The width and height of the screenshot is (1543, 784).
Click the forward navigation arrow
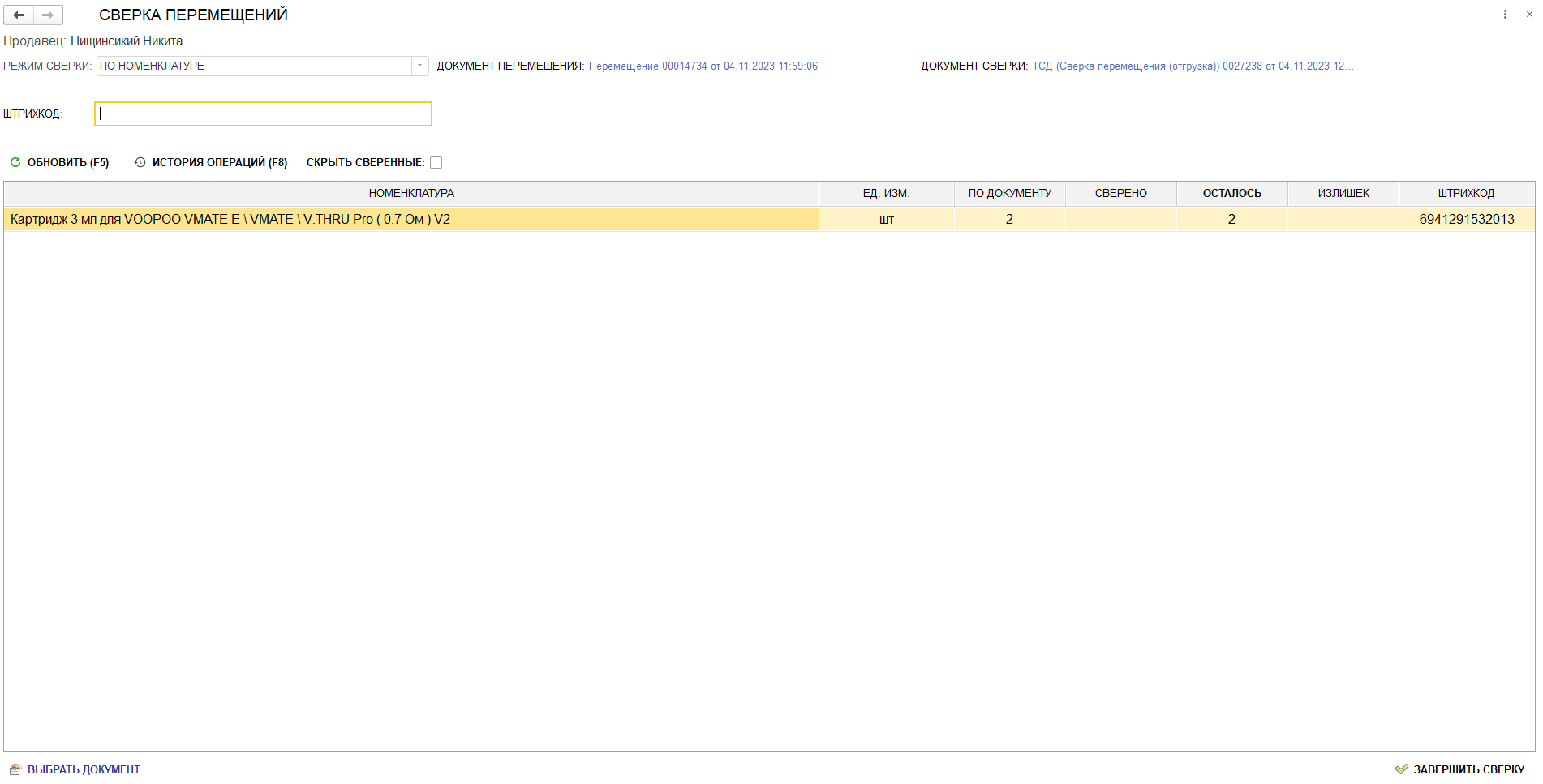[48, 15]
